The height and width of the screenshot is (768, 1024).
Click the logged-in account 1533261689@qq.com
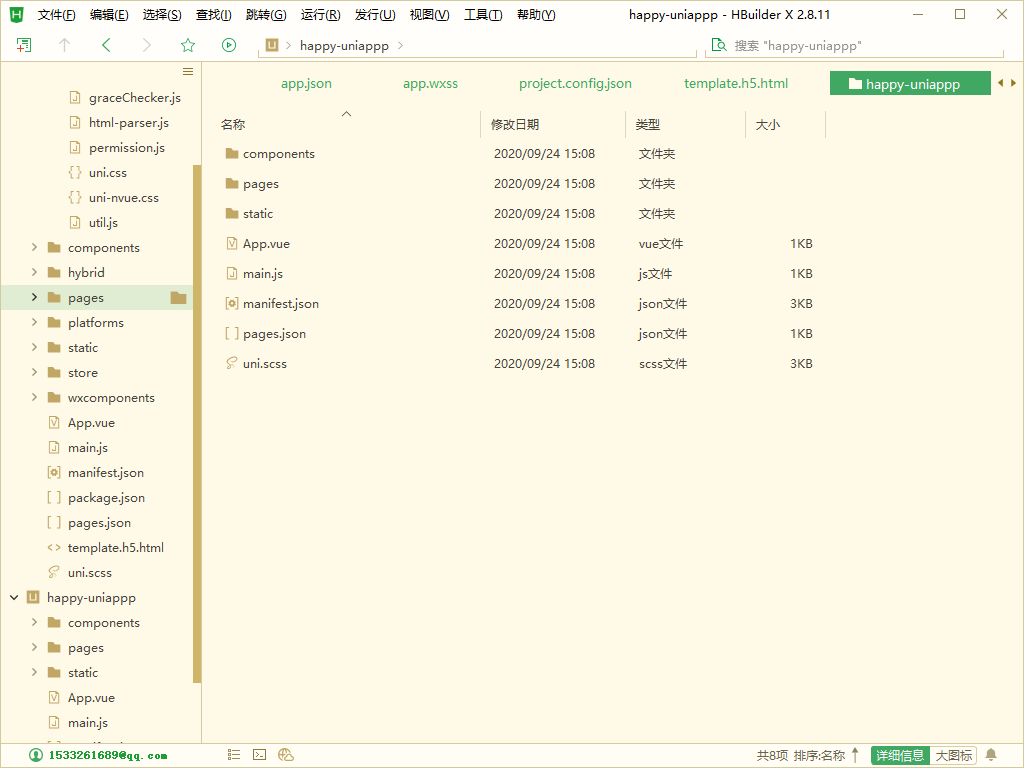(99, 756)
